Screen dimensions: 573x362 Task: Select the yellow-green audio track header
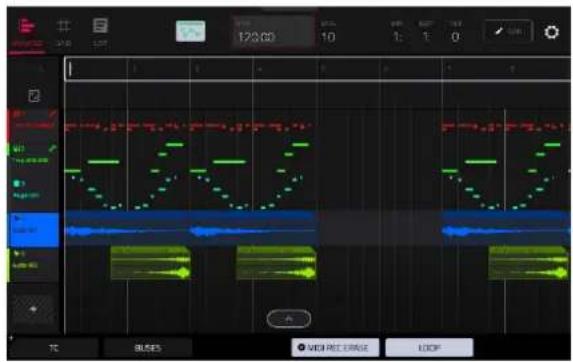click(x=33, y=265)
